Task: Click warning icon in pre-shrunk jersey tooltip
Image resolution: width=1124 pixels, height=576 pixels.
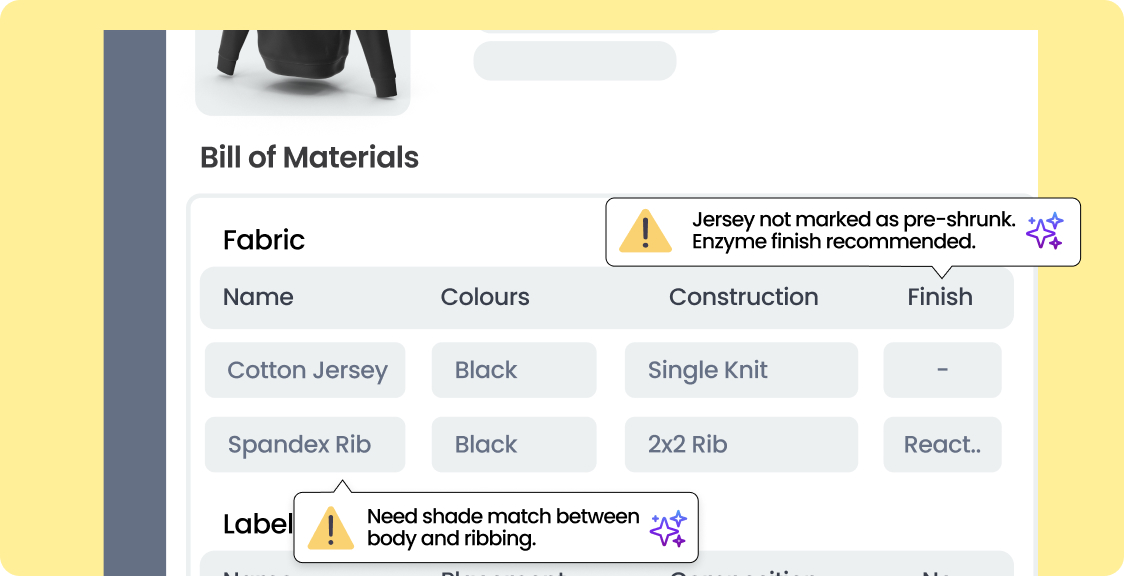Action: pyautogui.click(x=645, y=232)
